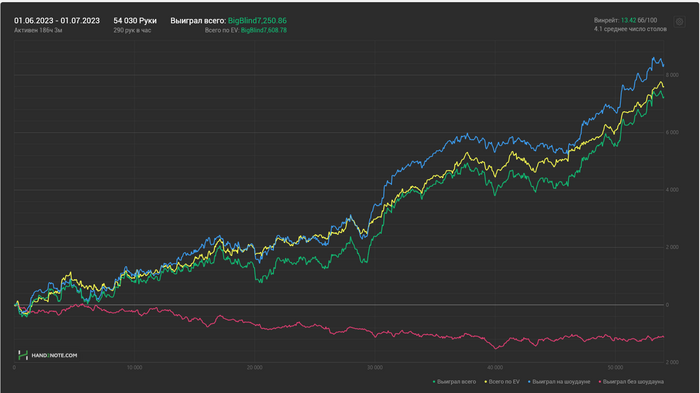Toggle the 'Всего по EV' legend series
Image resolution: width=700 pixels, height=393 pixels.
pyautogui.click(x=502, y=382)
